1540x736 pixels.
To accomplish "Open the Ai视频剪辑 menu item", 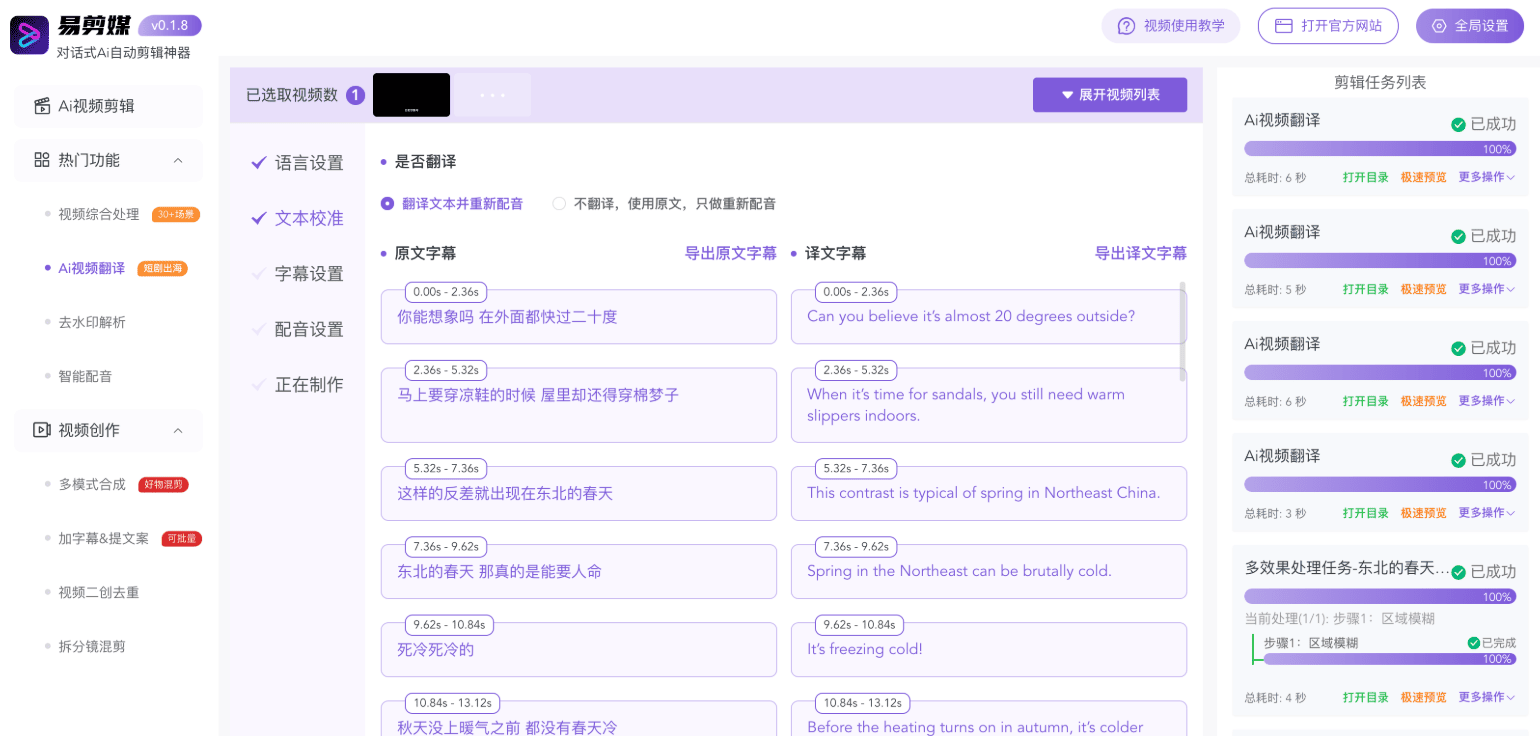I will click(108, 106).
